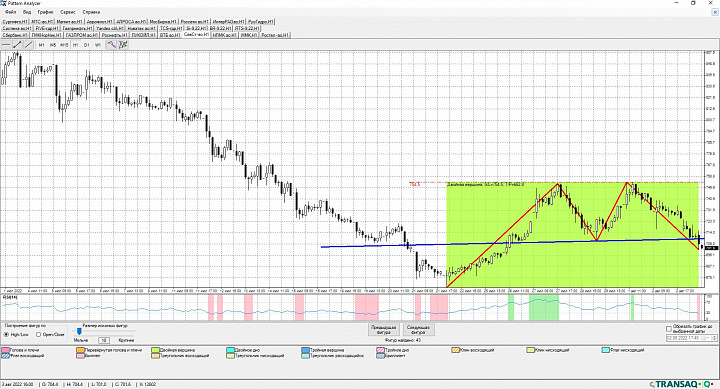Switch to the Yandex clA.H1 chart tab
The image size is (720, 389).
110,28
